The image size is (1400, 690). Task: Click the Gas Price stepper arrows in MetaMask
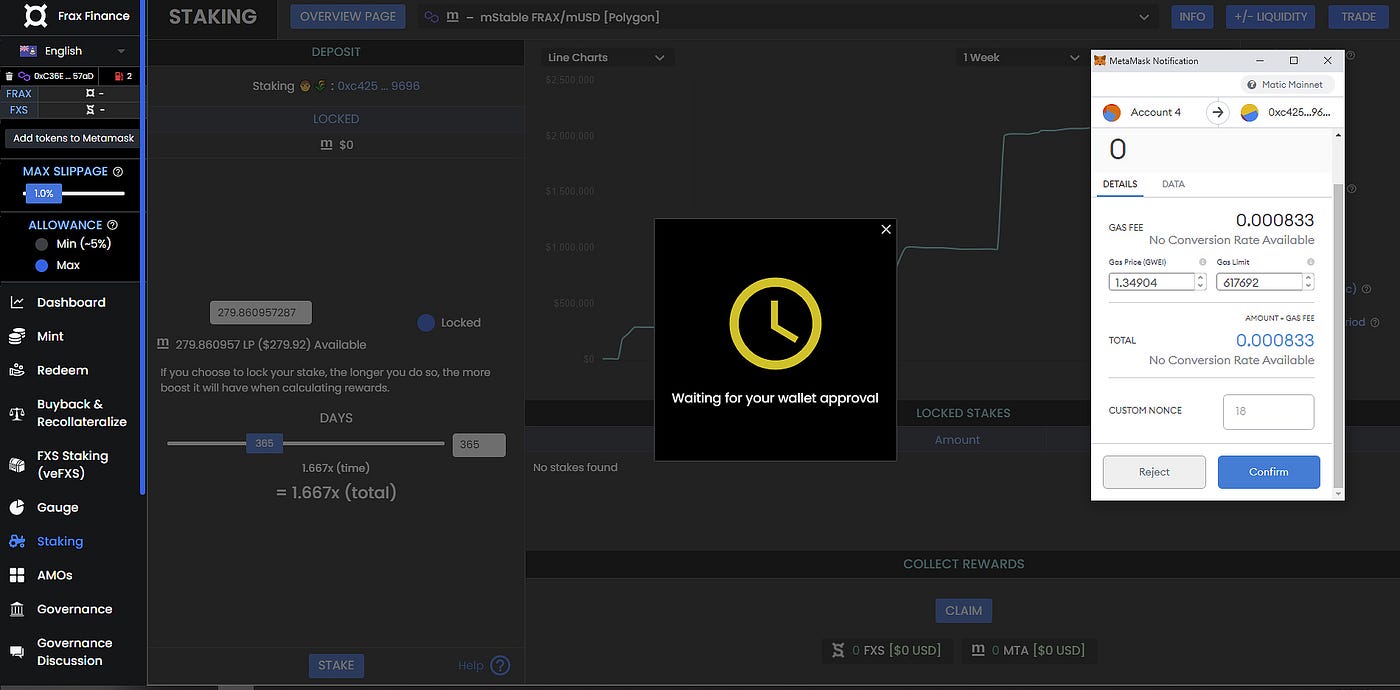1201,282
